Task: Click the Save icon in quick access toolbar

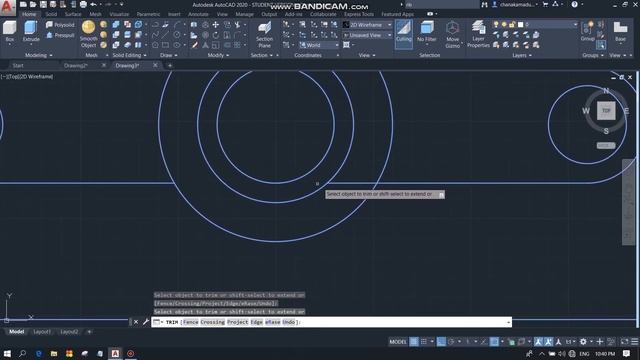Action: tap(43, 4)
